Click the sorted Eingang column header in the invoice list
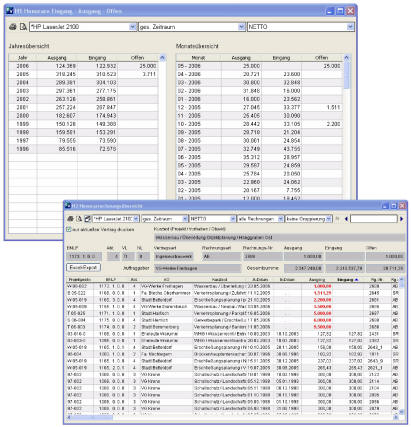This screenshot has height=427, width=411. point(348,280)
